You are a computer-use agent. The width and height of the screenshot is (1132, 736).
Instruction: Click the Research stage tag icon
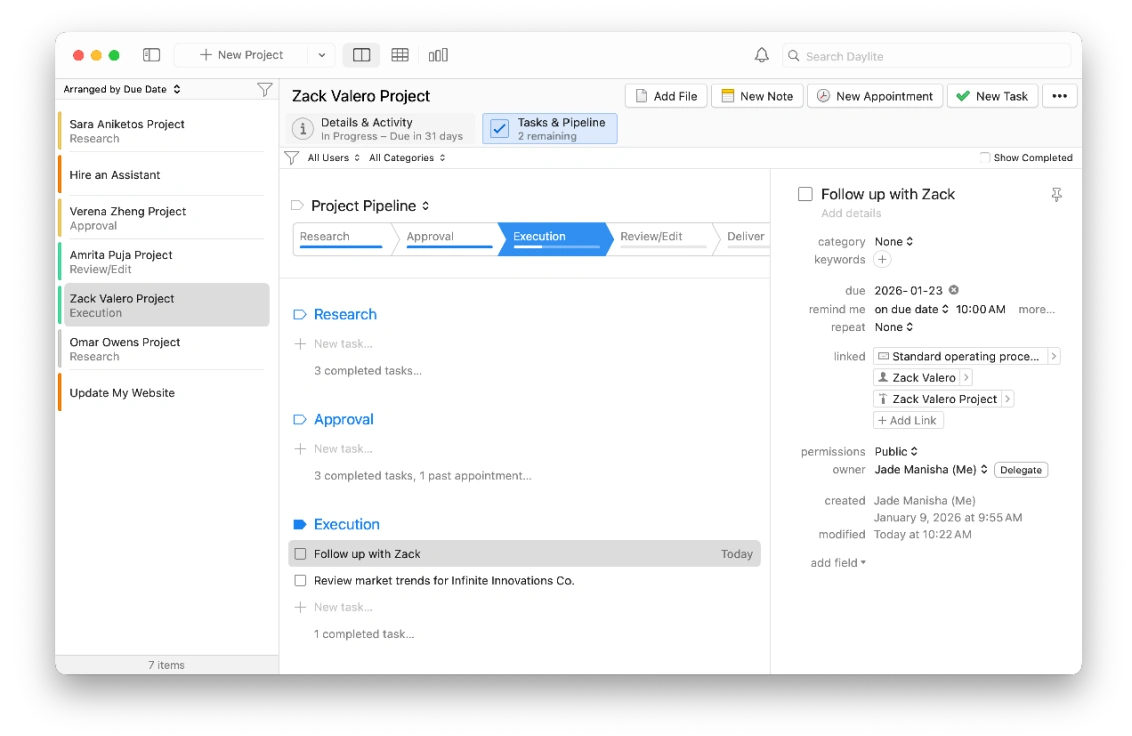coord(300,314)
